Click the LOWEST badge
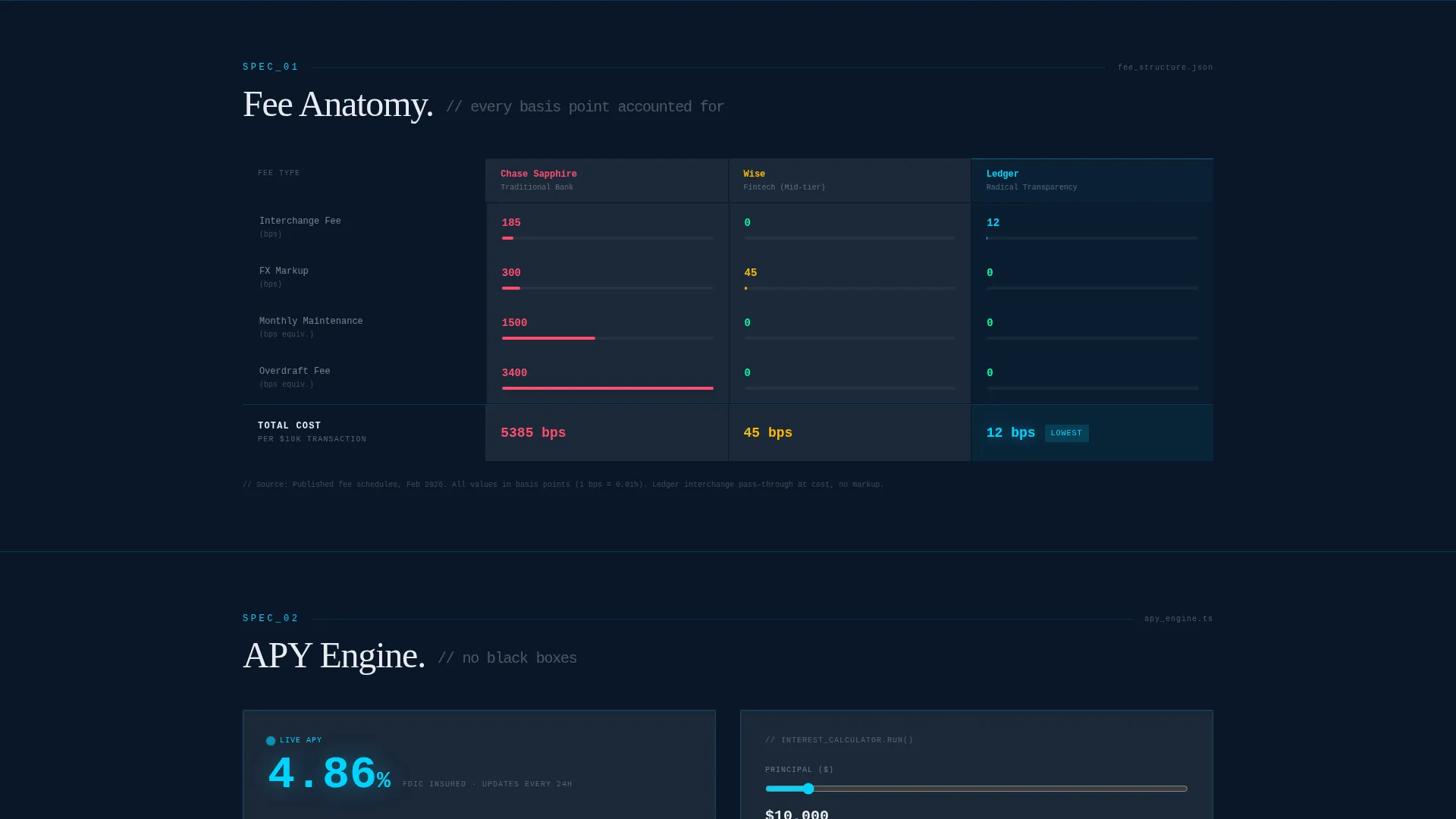The width and height of the screenshot is (1456, 819). click(1066, 433)
